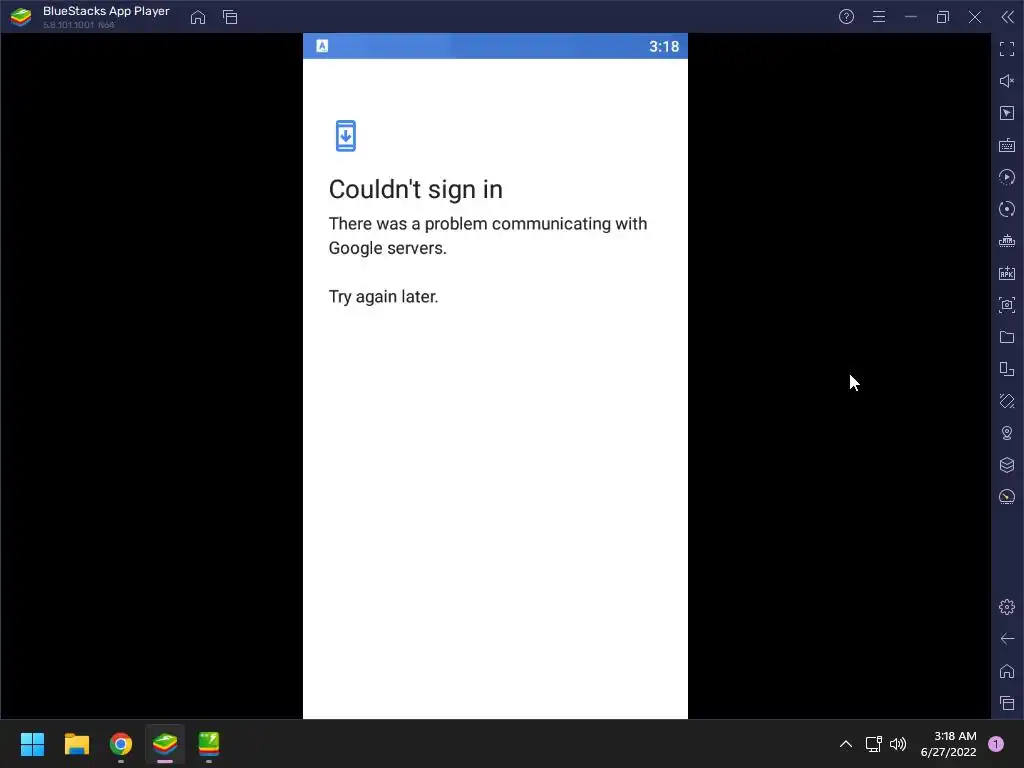The width and height of the screenshot is (1024, 768).
Task: Collapse the sidebar with double chevron
Action: tap(1008, 17)
